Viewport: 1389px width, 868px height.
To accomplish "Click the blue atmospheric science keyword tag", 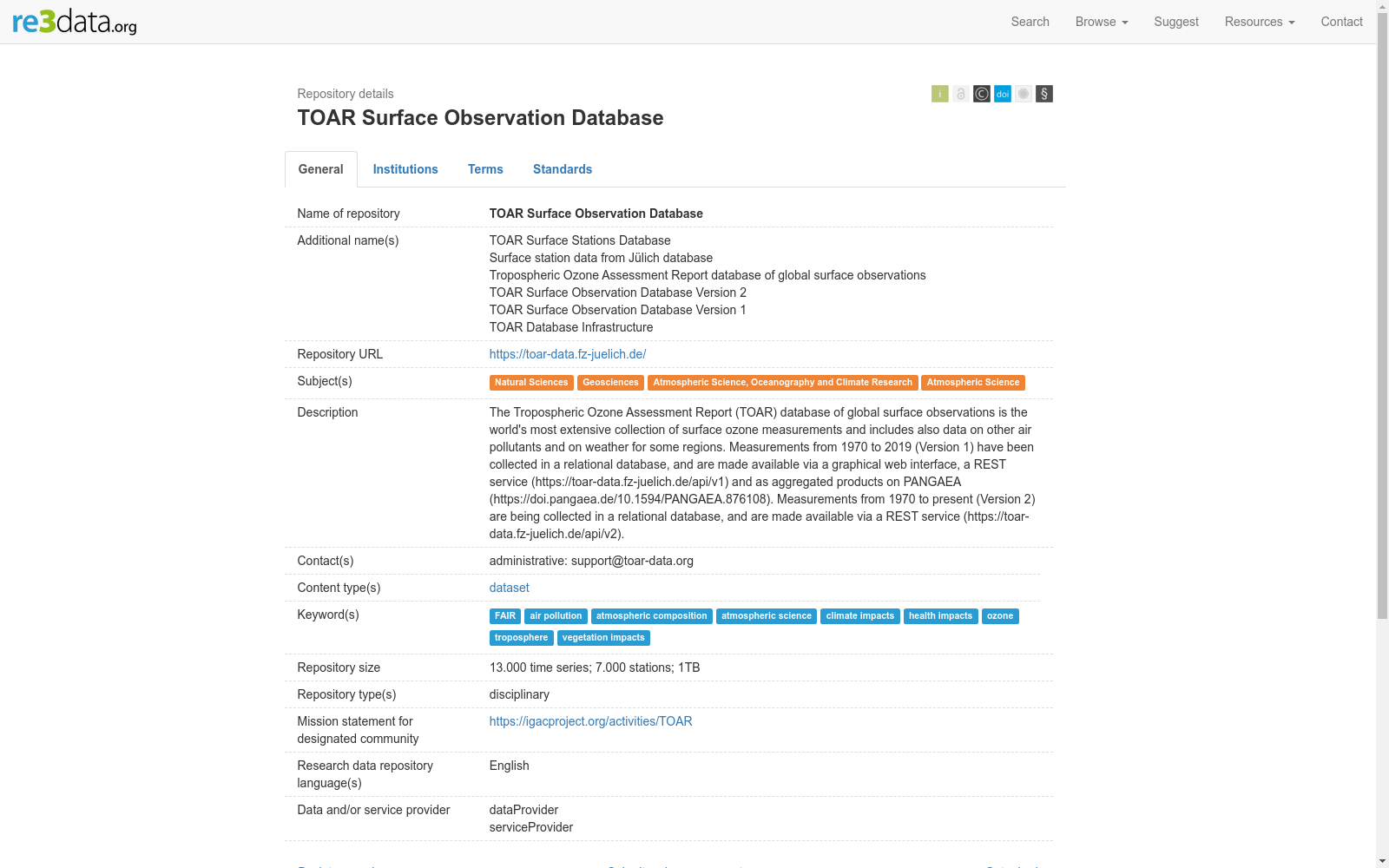I will 767,616.
